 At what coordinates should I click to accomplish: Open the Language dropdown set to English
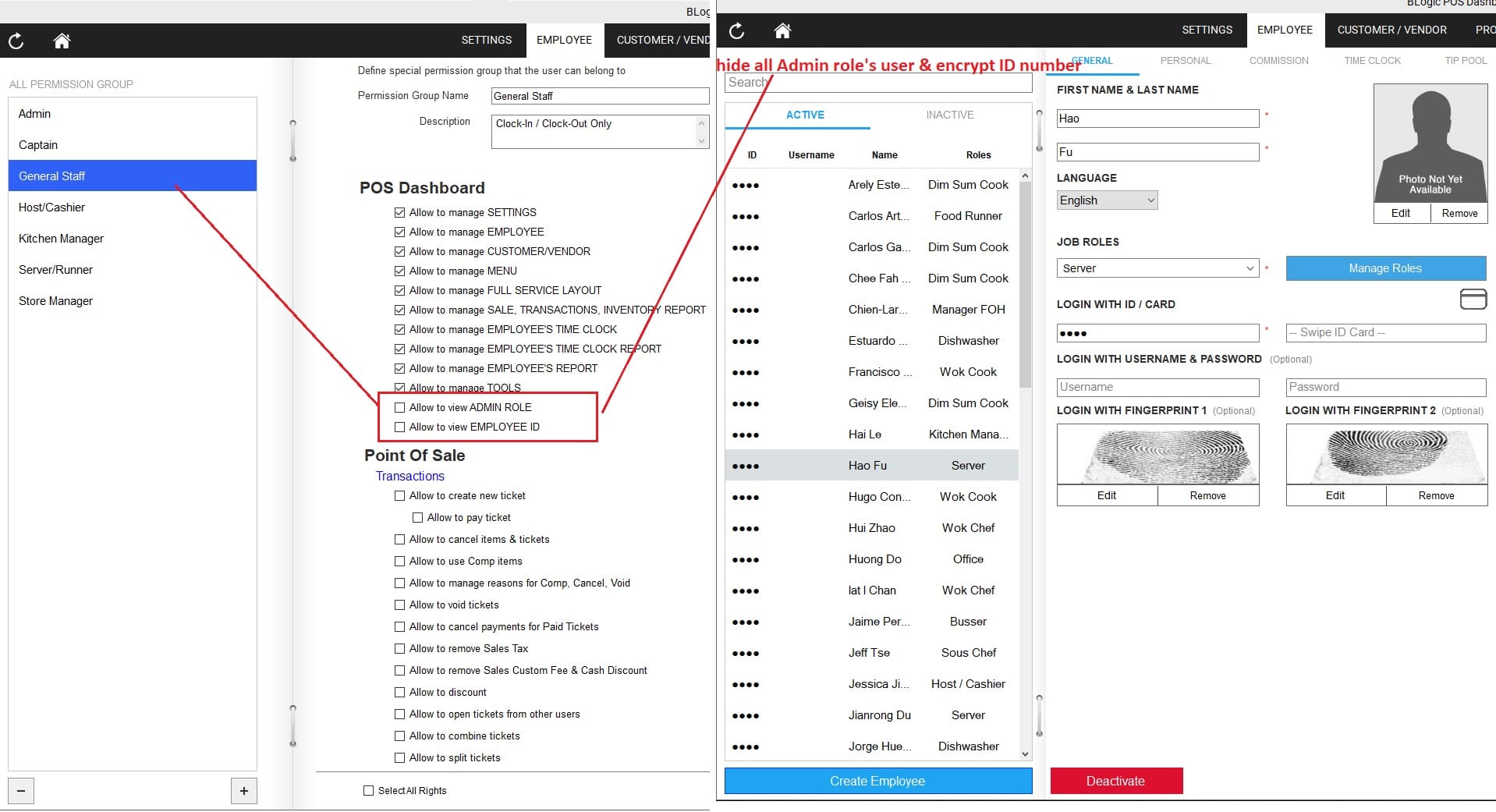[x=1106, y=200]
